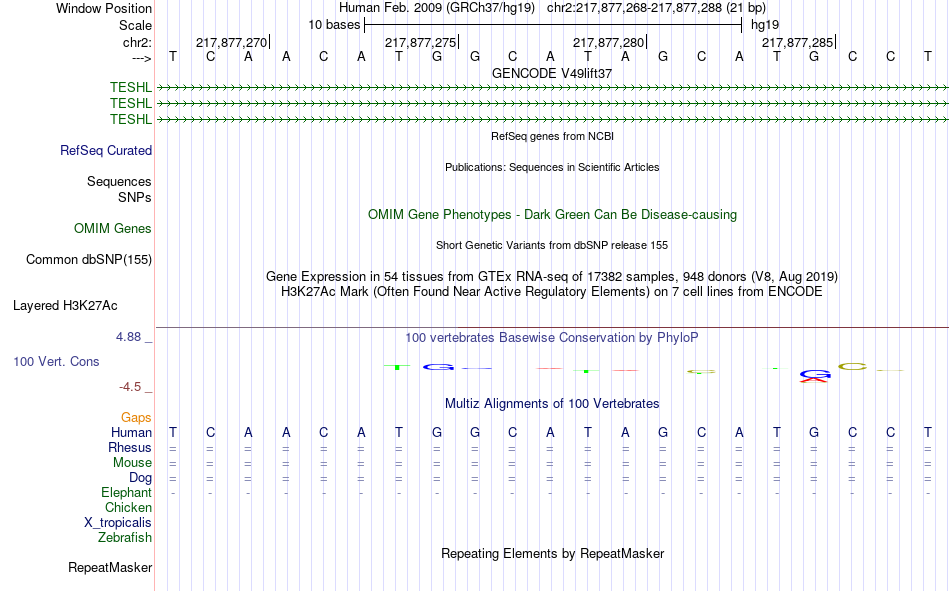Click the hg19 label beside the scale bar
Viewport: 950px width, 591px height.
(765, 25)
